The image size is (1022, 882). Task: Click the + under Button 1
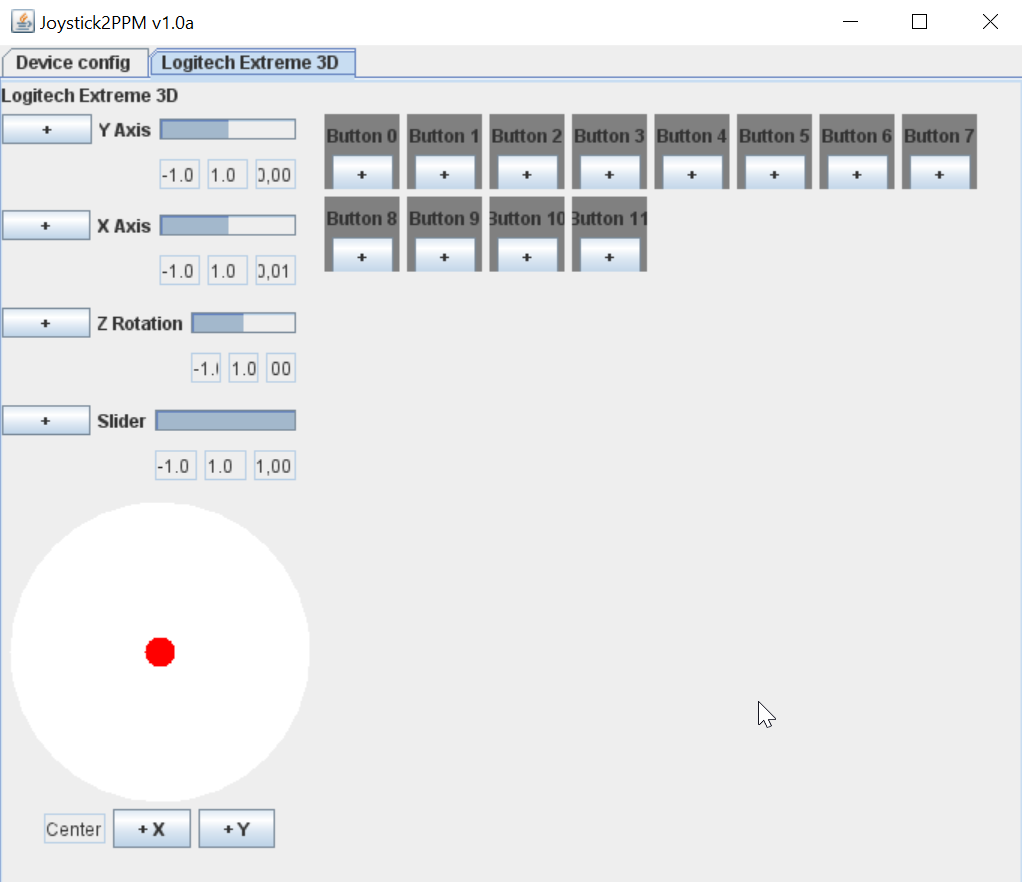(445, 173)
